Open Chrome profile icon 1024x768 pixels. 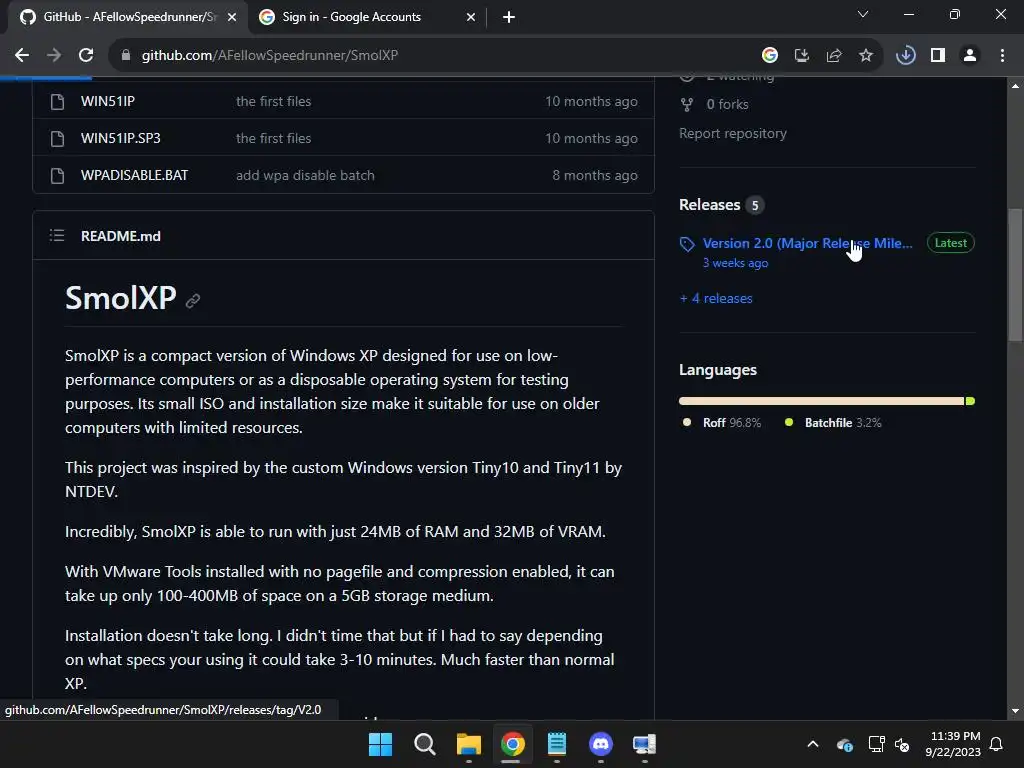tap(970, 56)
